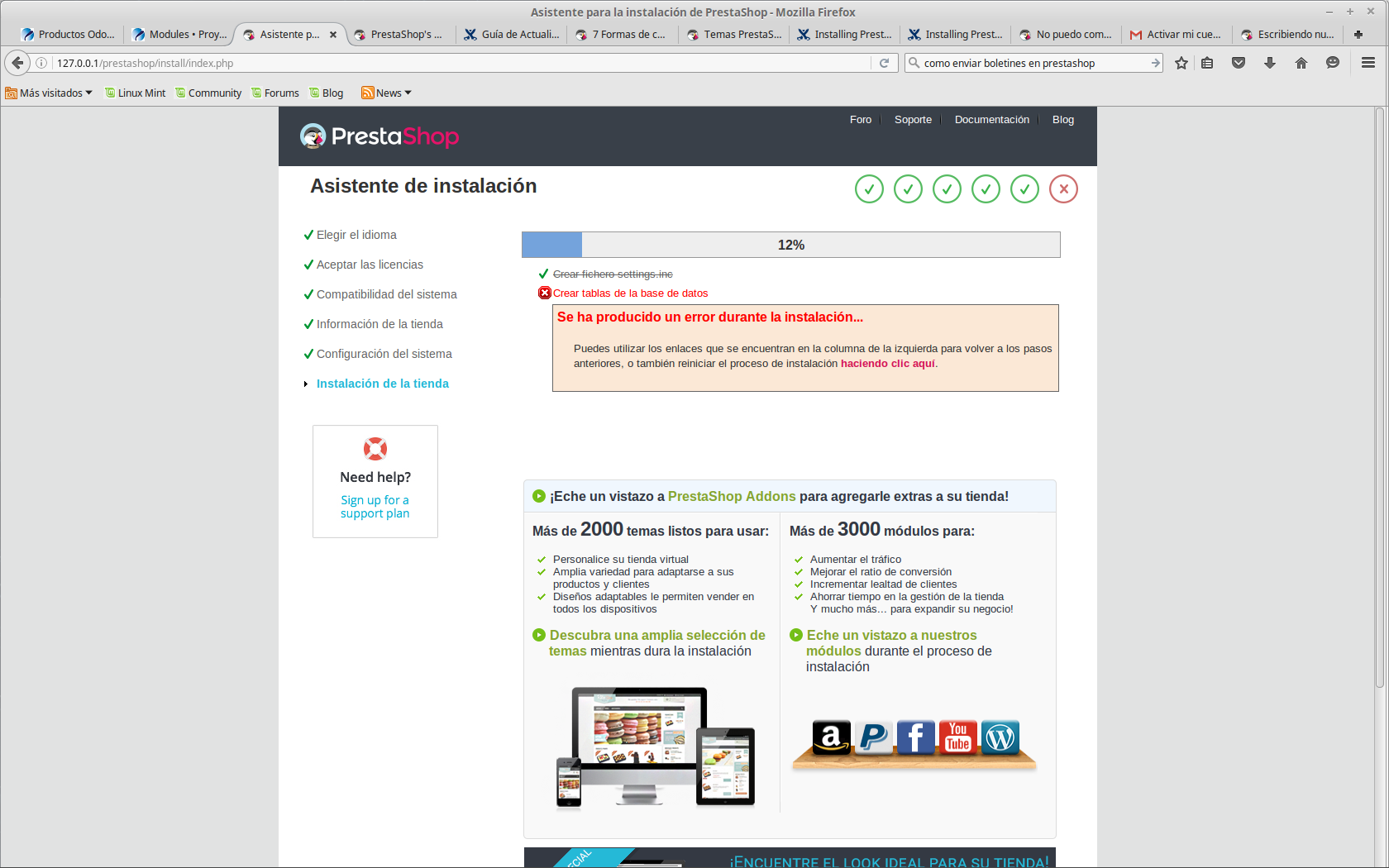Focus the search box with prestashop query
Screen dimensions: 1389x868
pos(1033,63)
